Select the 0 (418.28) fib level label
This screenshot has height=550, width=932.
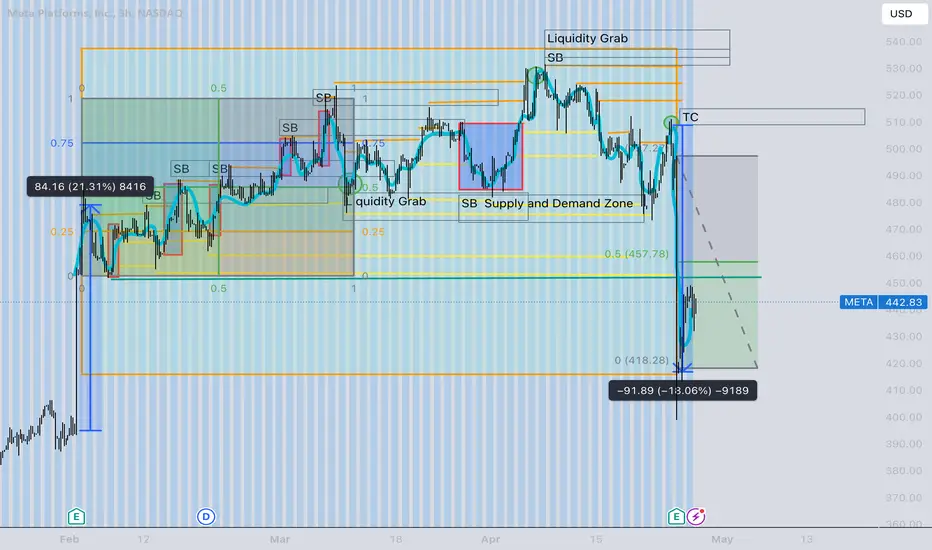click(x=641, y=360)
